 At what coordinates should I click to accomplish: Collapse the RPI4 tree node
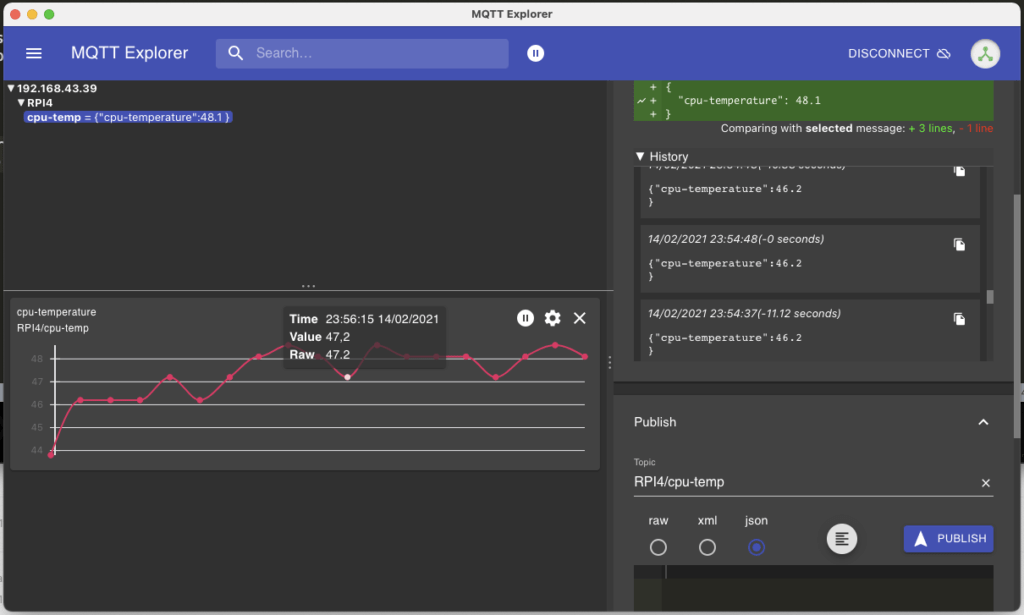click(21, 102)
